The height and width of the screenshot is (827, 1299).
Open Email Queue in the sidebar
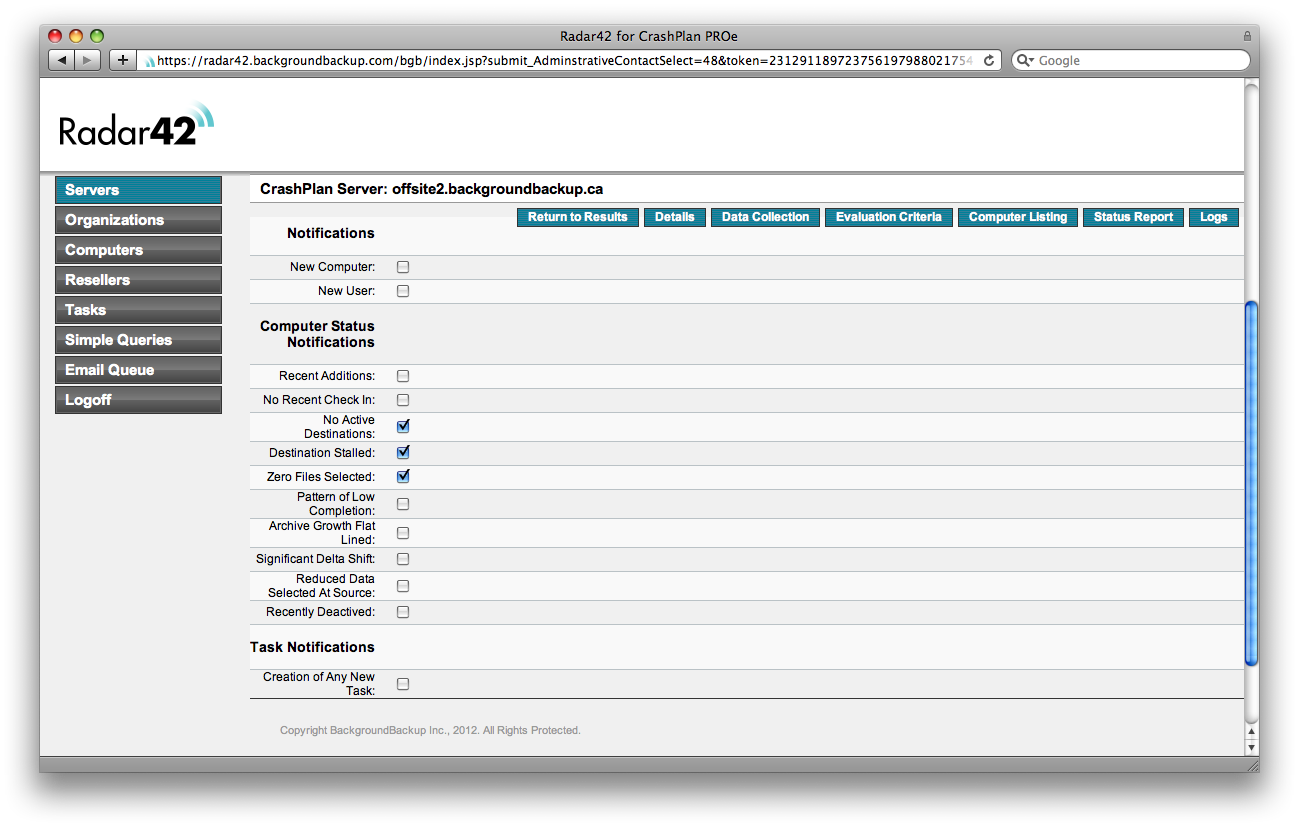[x=138, y=370]
